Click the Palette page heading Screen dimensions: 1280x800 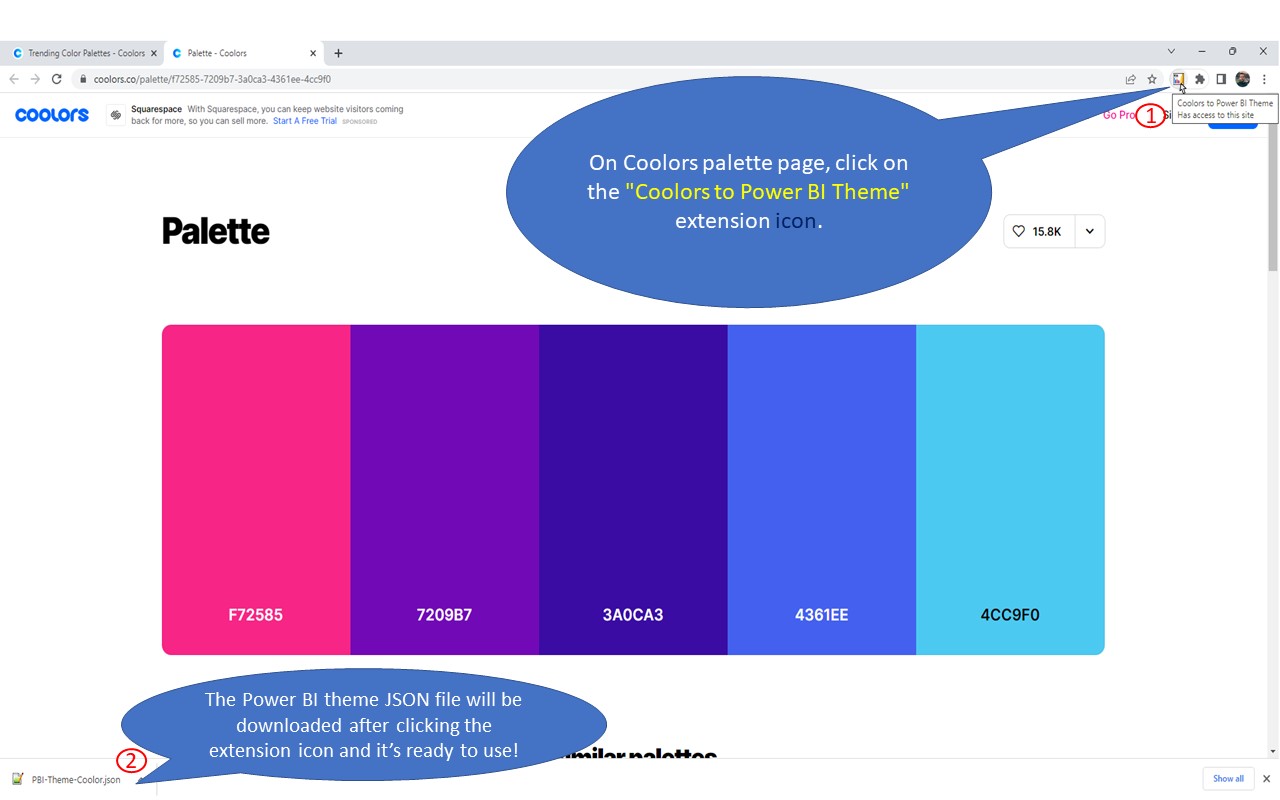[x=216, y=231]
